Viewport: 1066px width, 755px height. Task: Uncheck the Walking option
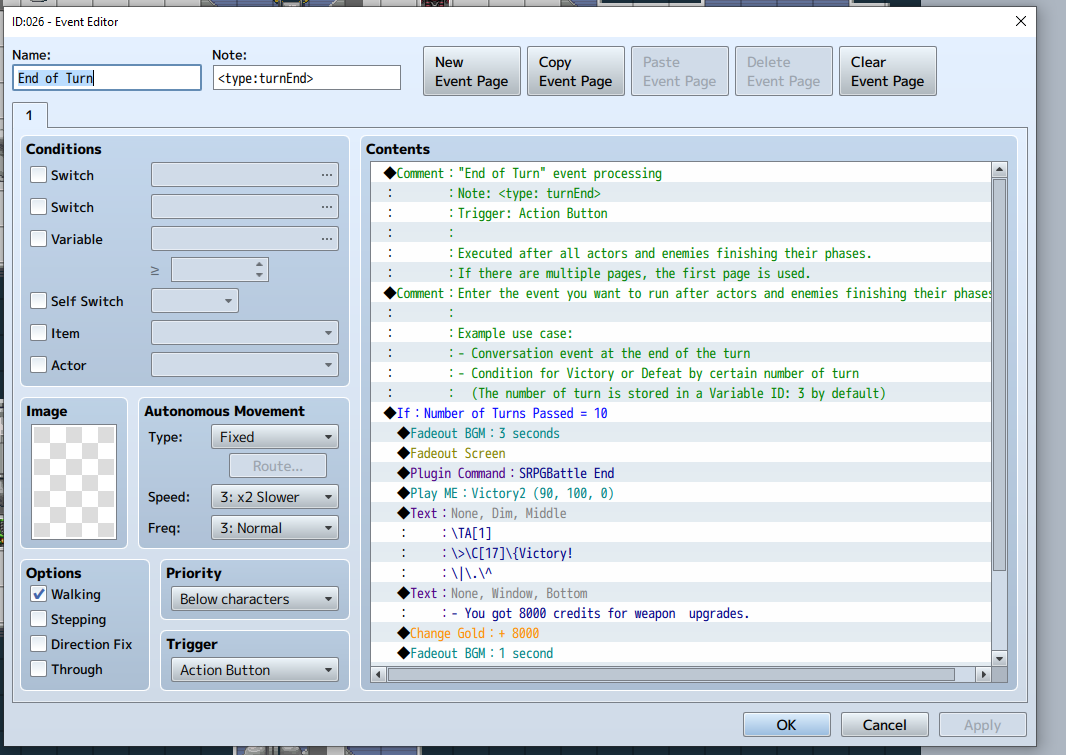pos(39,594)
